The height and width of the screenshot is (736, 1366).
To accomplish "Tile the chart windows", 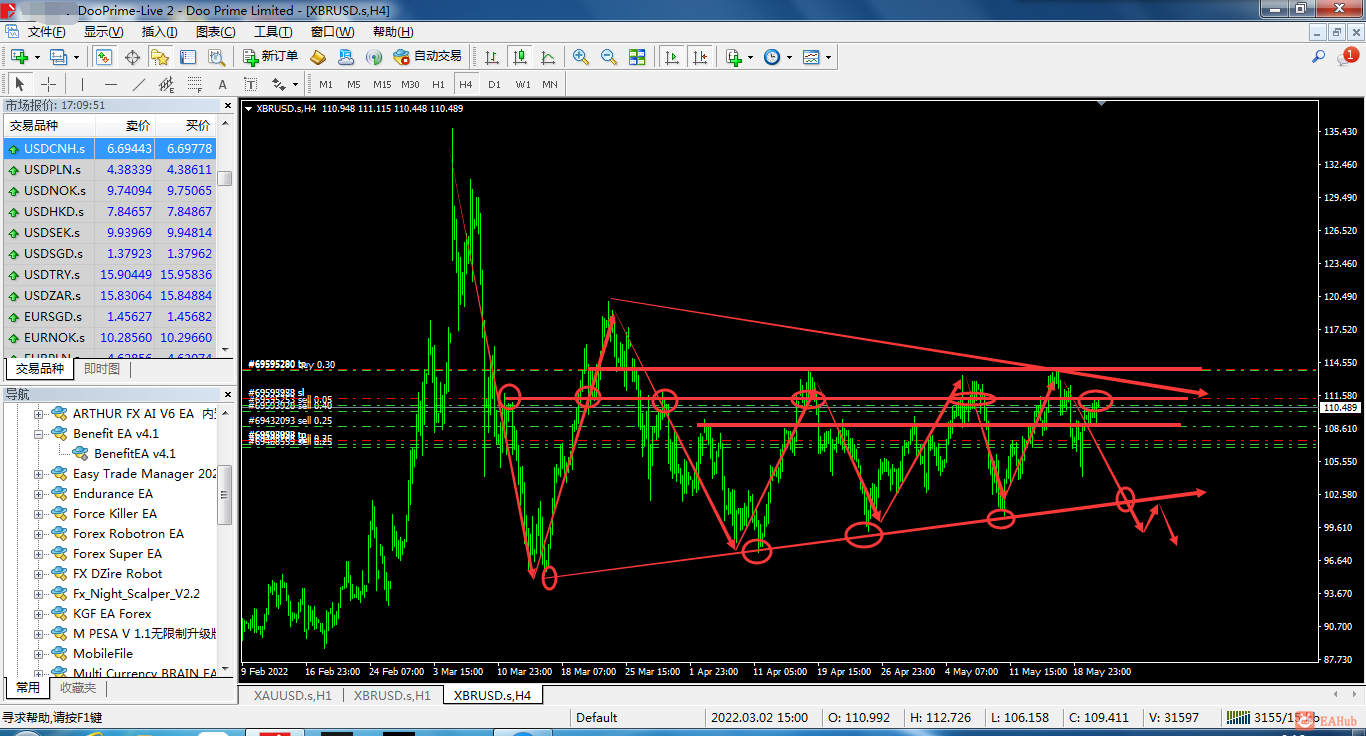I will pyautogui.click(x=637, y=57).
